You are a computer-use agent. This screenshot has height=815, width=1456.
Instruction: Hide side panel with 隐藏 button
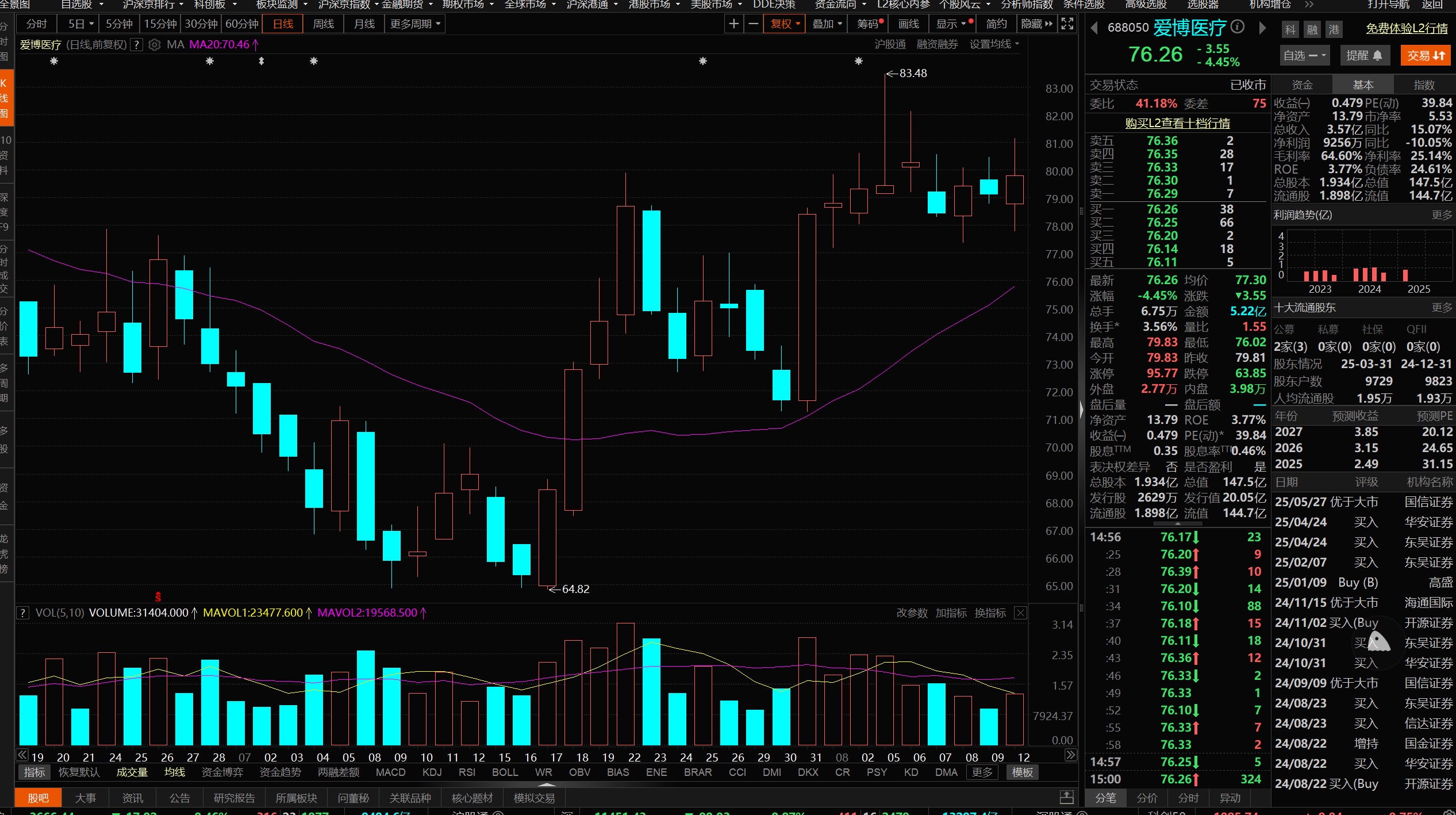point(1036,24)
